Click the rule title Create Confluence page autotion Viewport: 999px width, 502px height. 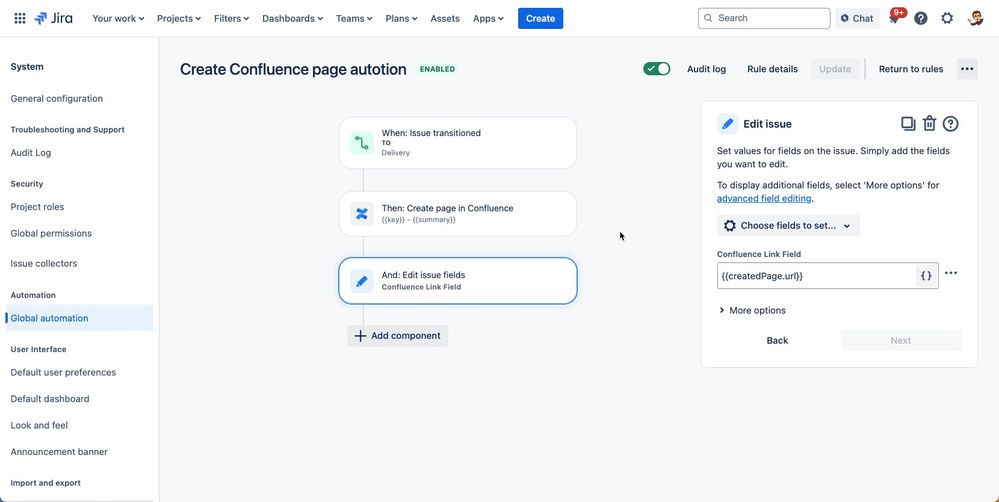coord(293,69)
